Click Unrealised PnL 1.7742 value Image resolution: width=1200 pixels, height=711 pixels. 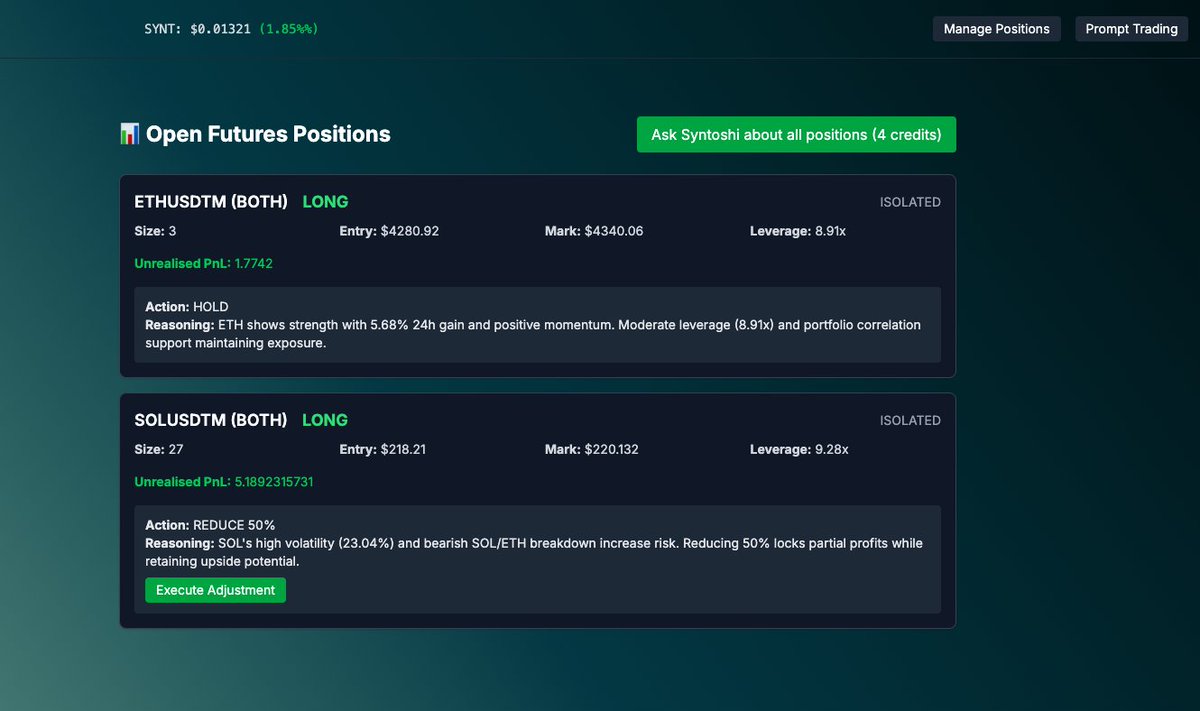click(x=203, y=264)
